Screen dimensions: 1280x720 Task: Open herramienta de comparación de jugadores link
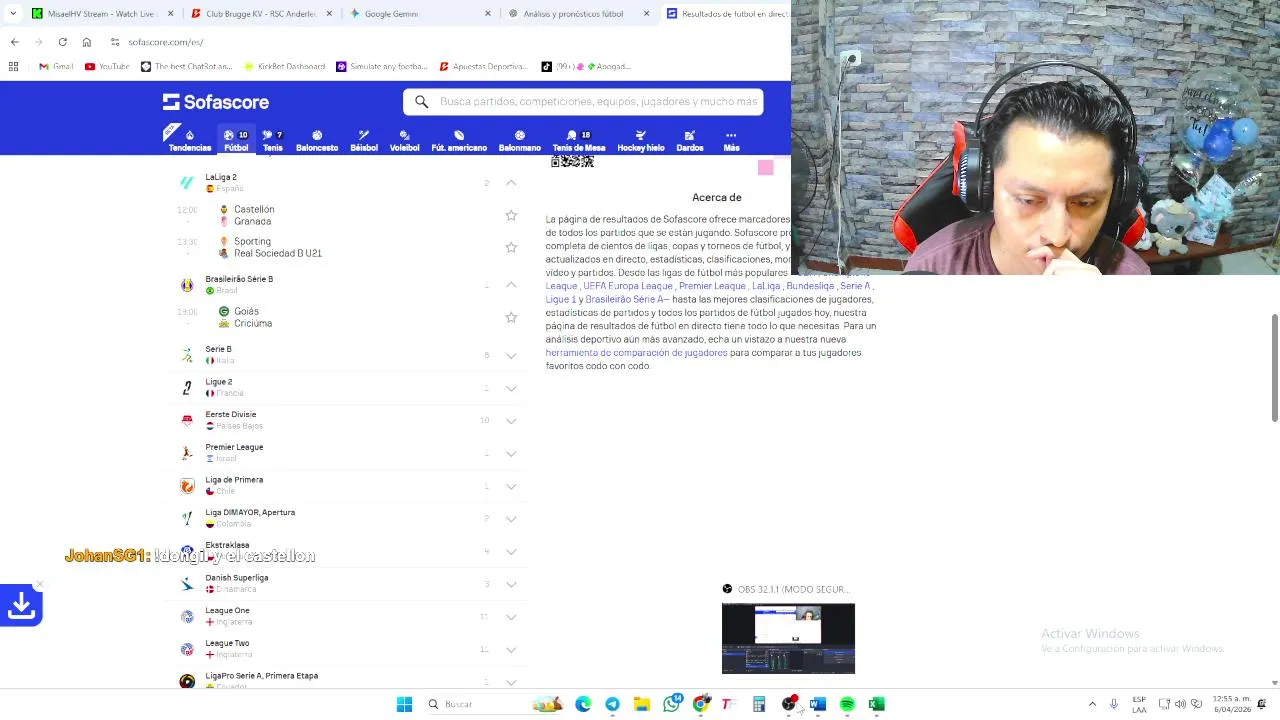(x=636, y=353)
